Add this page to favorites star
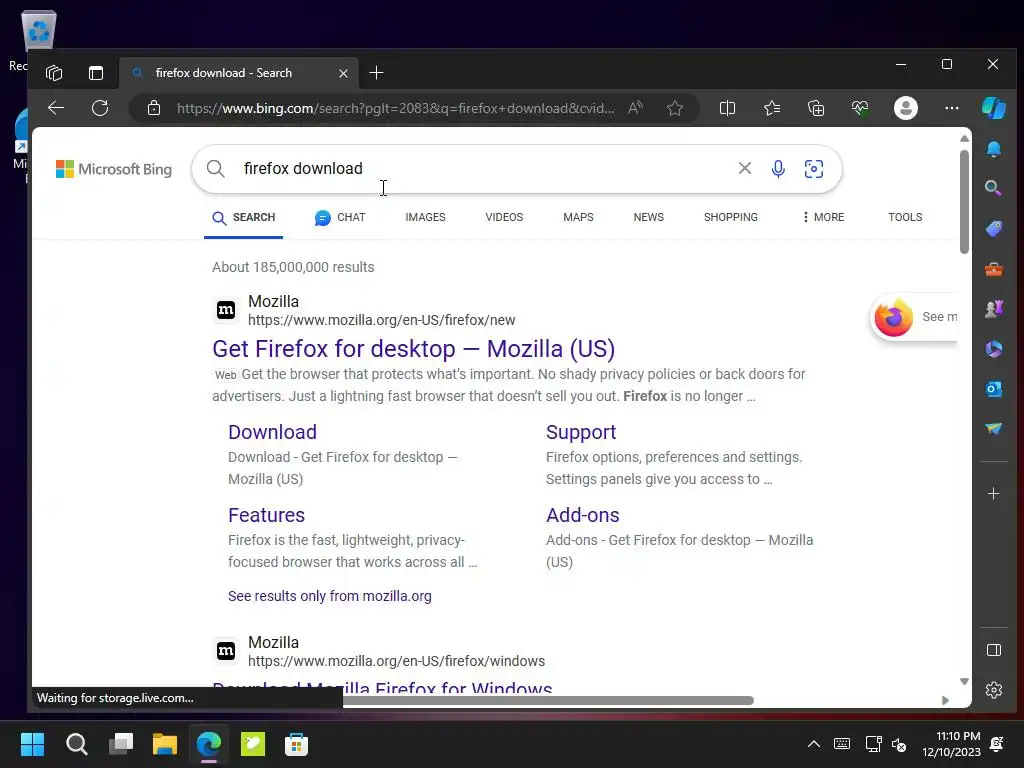The width and height of the screenshot is (1024, 768). pos(675,108)
